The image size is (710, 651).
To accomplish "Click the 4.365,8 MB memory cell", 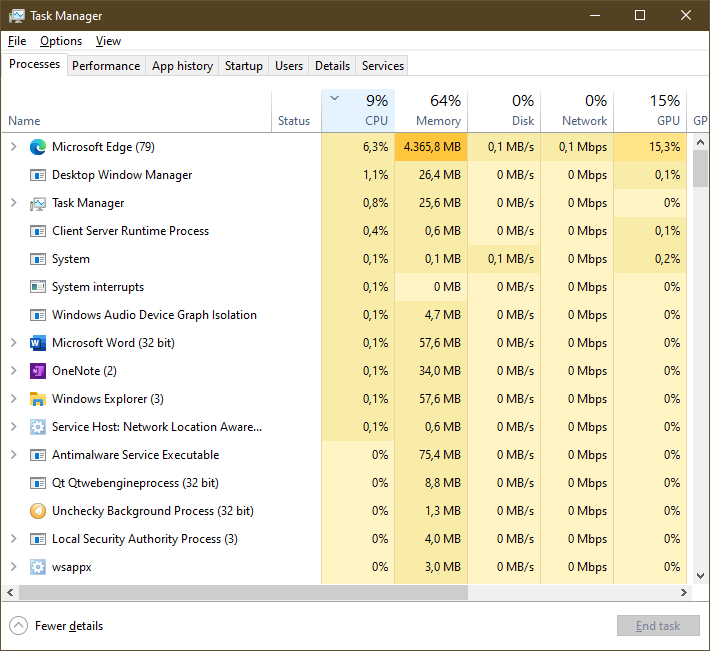I will [431, 147].
